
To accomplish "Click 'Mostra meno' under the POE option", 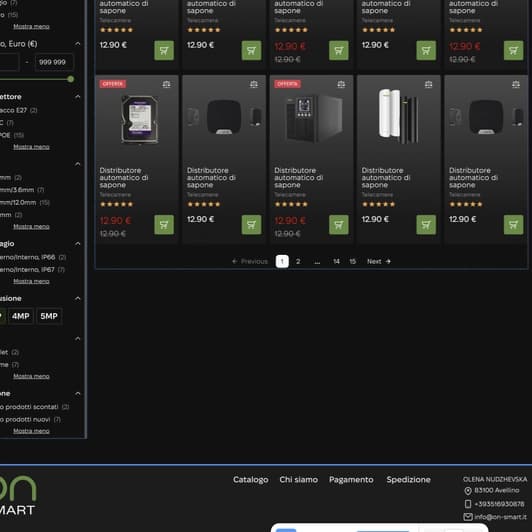I will (31, 147).
